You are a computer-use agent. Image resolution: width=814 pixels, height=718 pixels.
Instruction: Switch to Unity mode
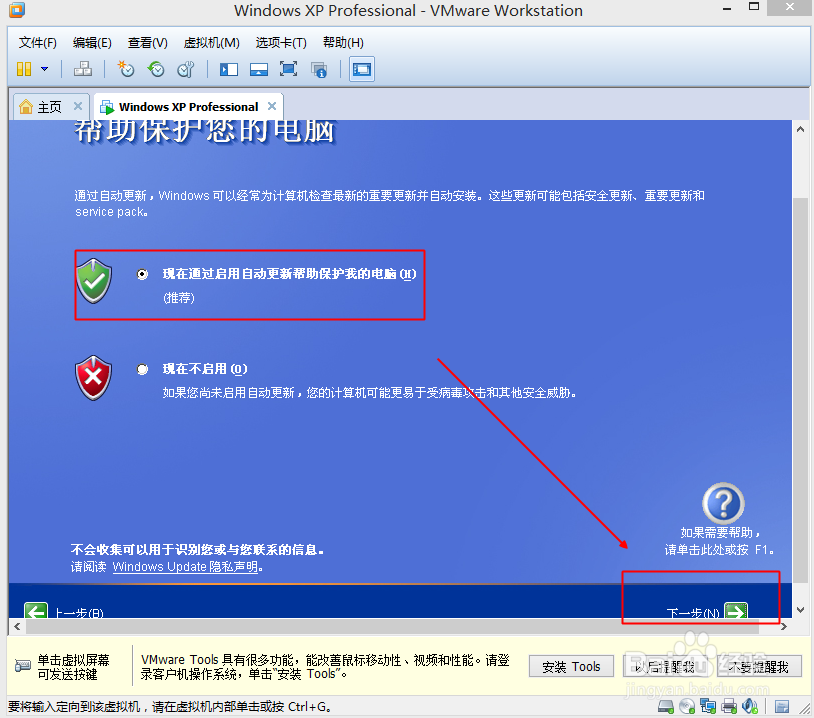(x=319, y=70)
